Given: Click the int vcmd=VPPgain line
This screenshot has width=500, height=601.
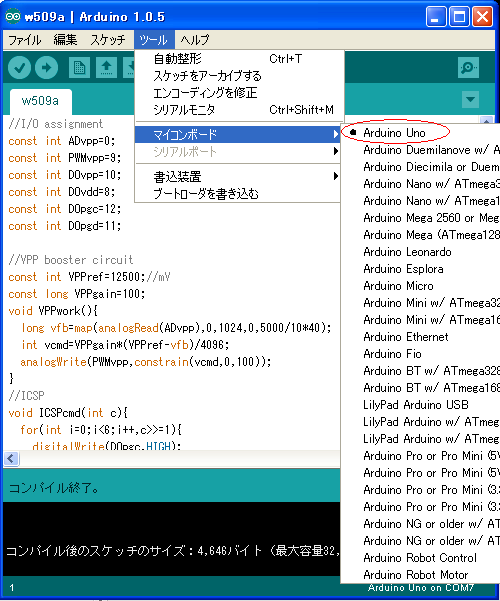Looking at the screenshot, I should click(x=125, y=345).
